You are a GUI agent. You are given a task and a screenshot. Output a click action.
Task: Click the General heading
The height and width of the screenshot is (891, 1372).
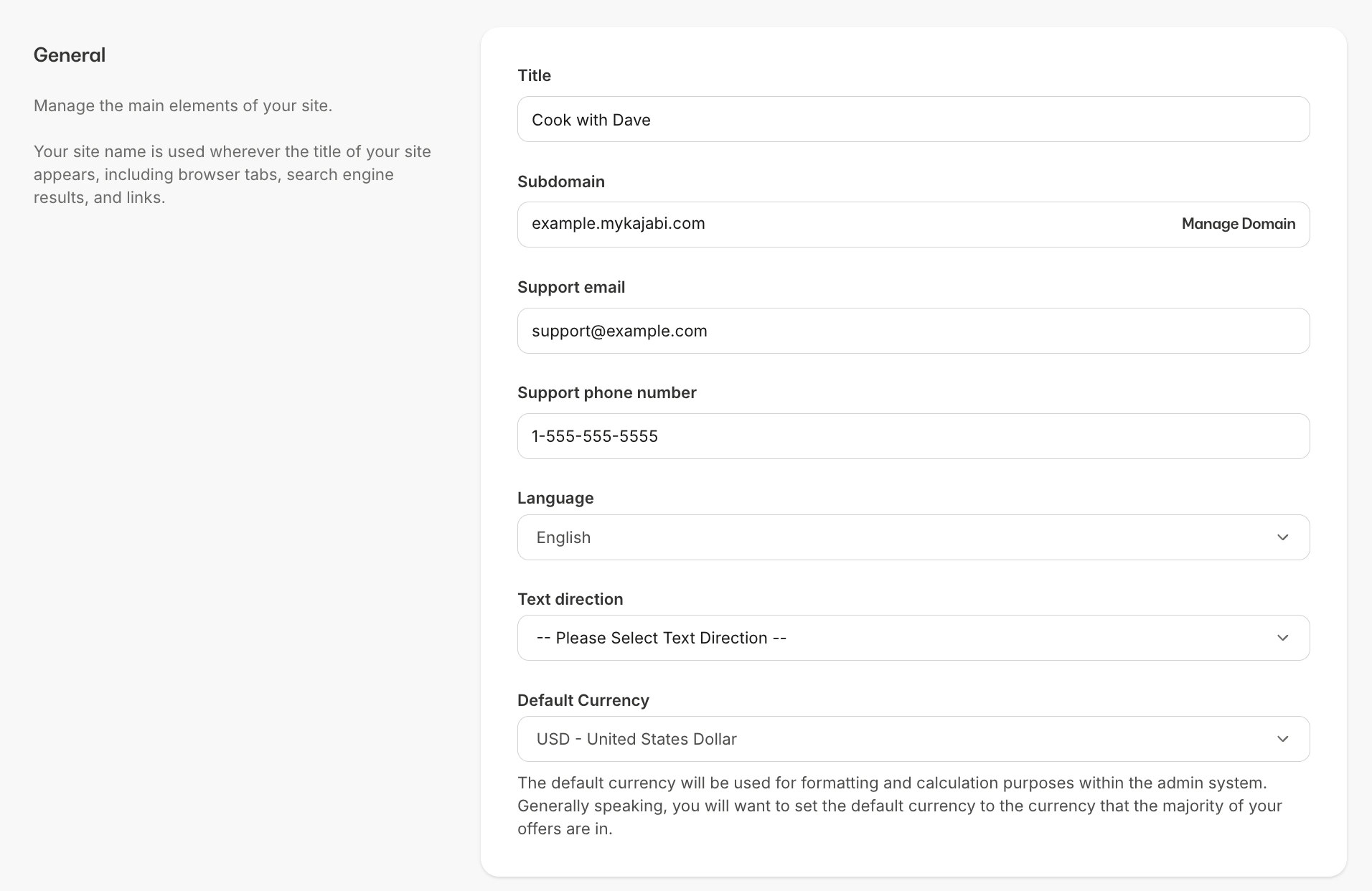pyautogui.click(x=69, y=55)
